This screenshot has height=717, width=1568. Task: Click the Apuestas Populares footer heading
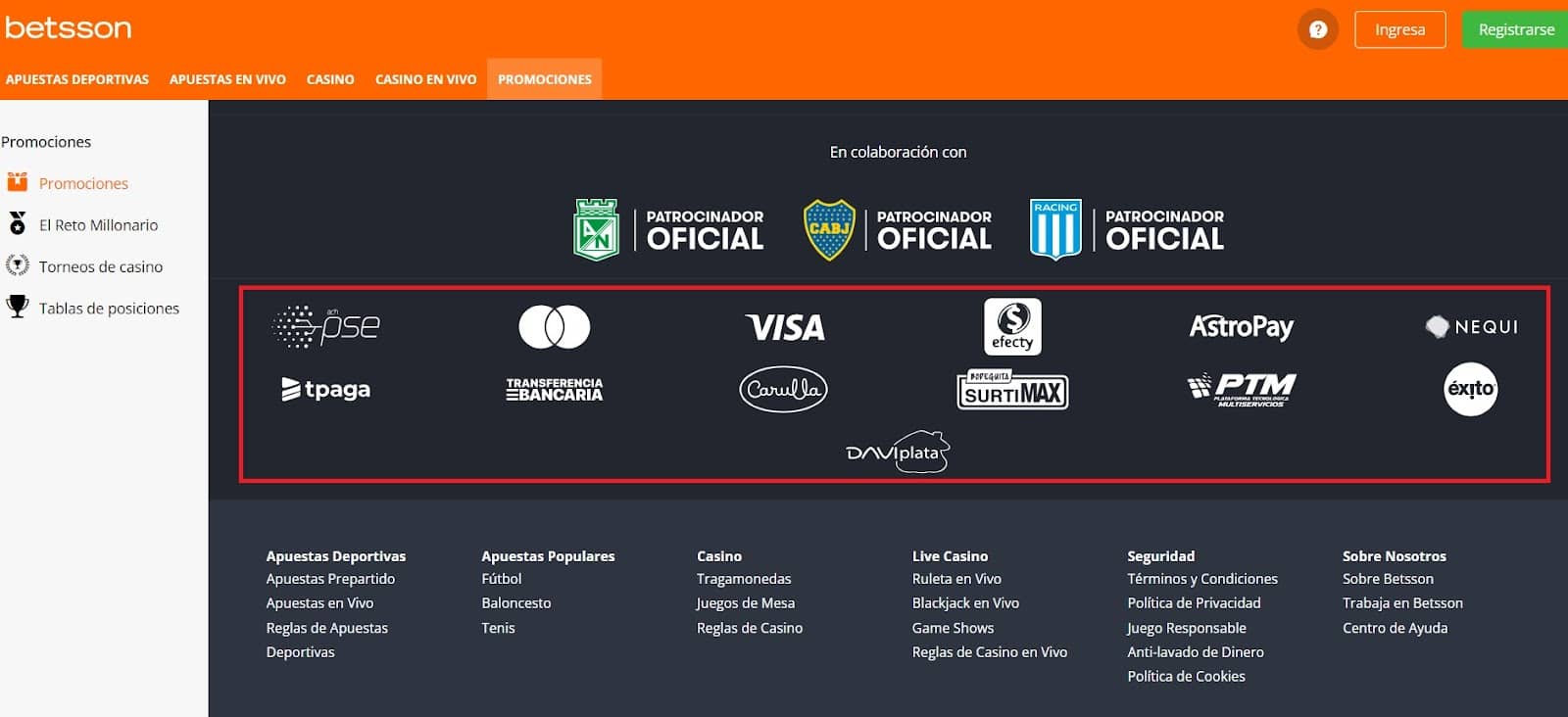pyautogui.click(x=548, y=555)
